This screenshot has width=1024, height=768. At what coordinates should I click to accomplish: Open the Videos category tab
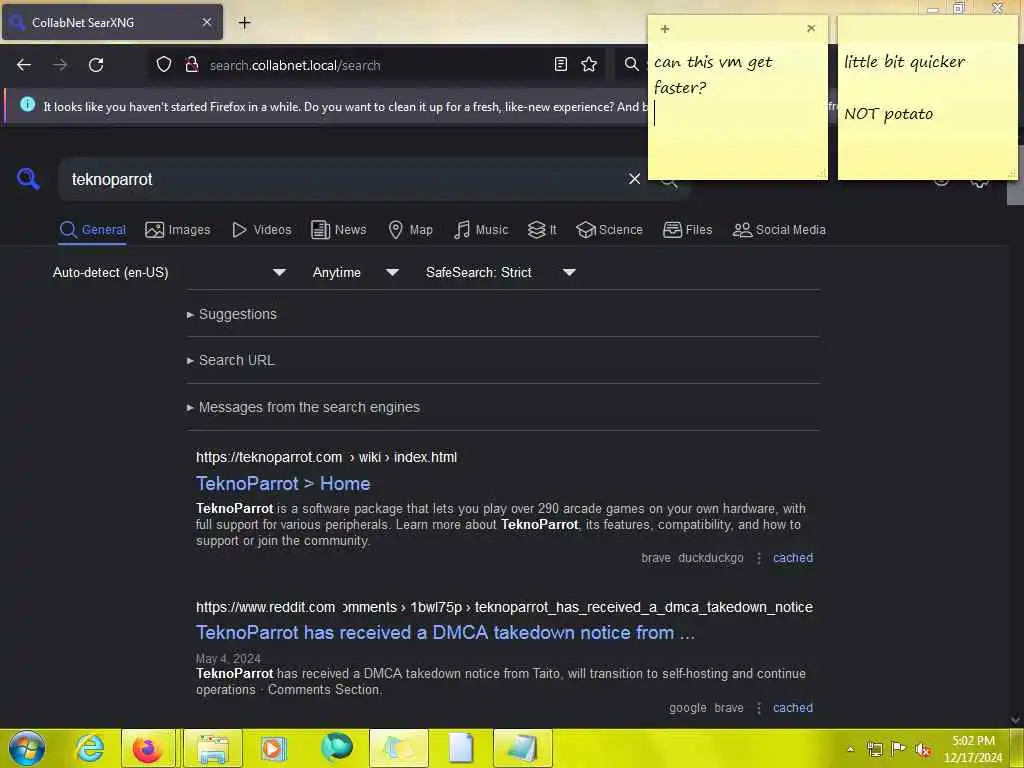pos(262,230)
